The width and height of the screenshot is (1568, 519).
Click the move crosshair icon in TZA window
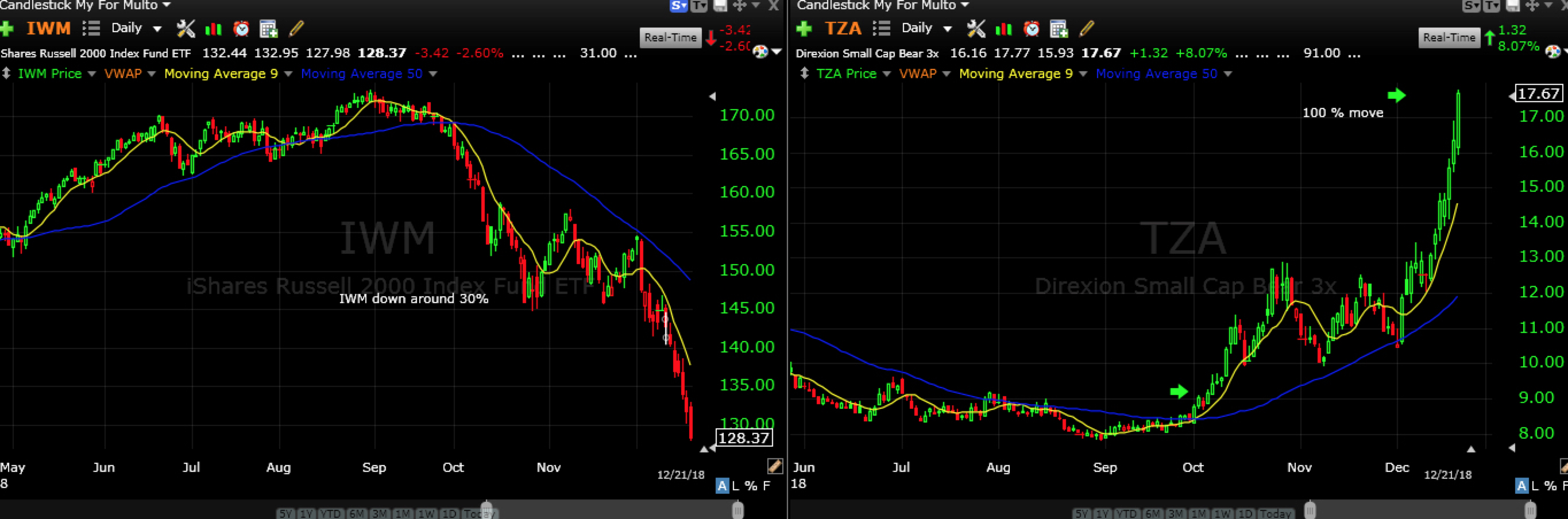pos(1531,6)
